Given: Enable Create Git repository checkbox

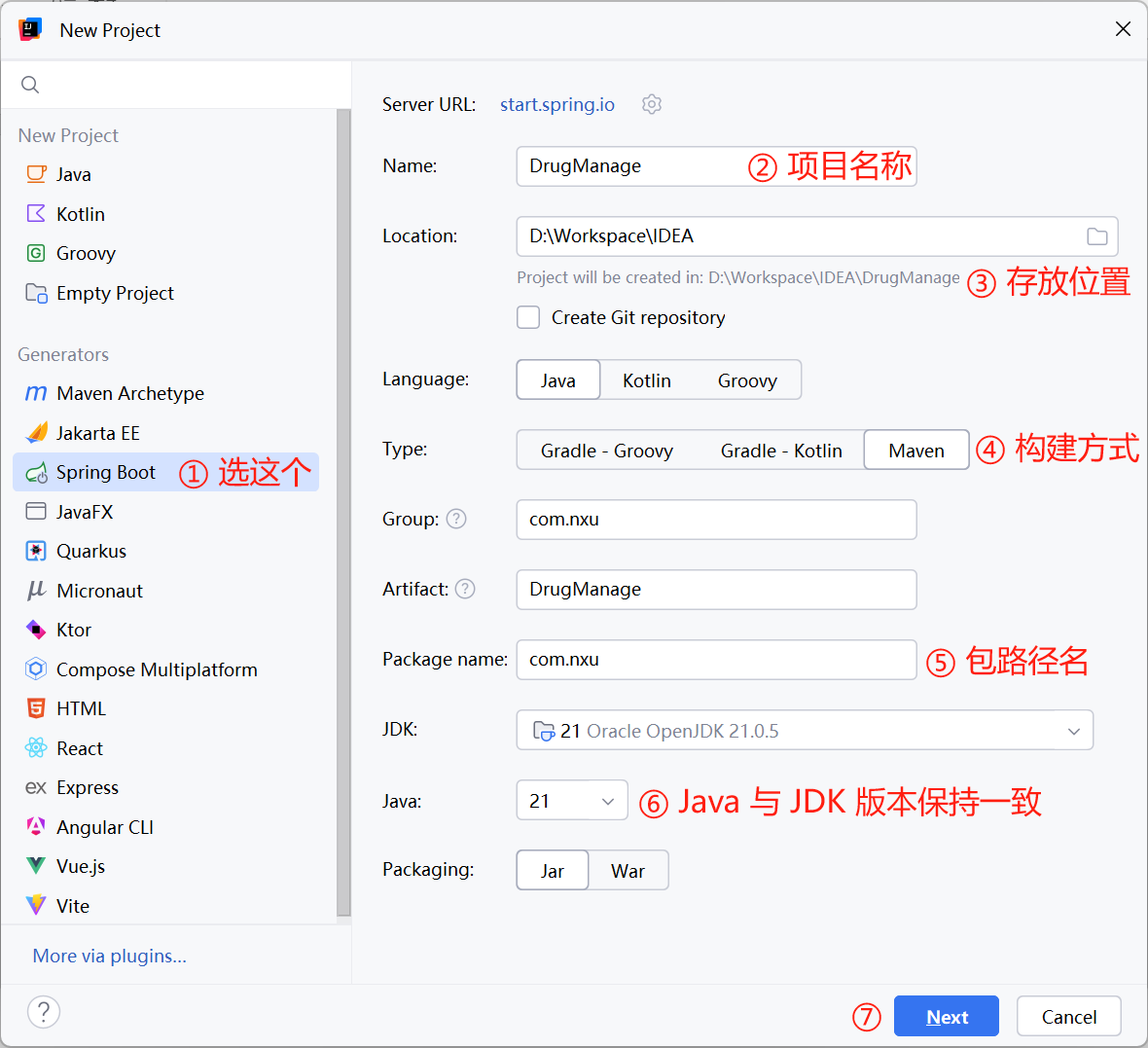Looking at the screenshot, I should pos(528,318).
